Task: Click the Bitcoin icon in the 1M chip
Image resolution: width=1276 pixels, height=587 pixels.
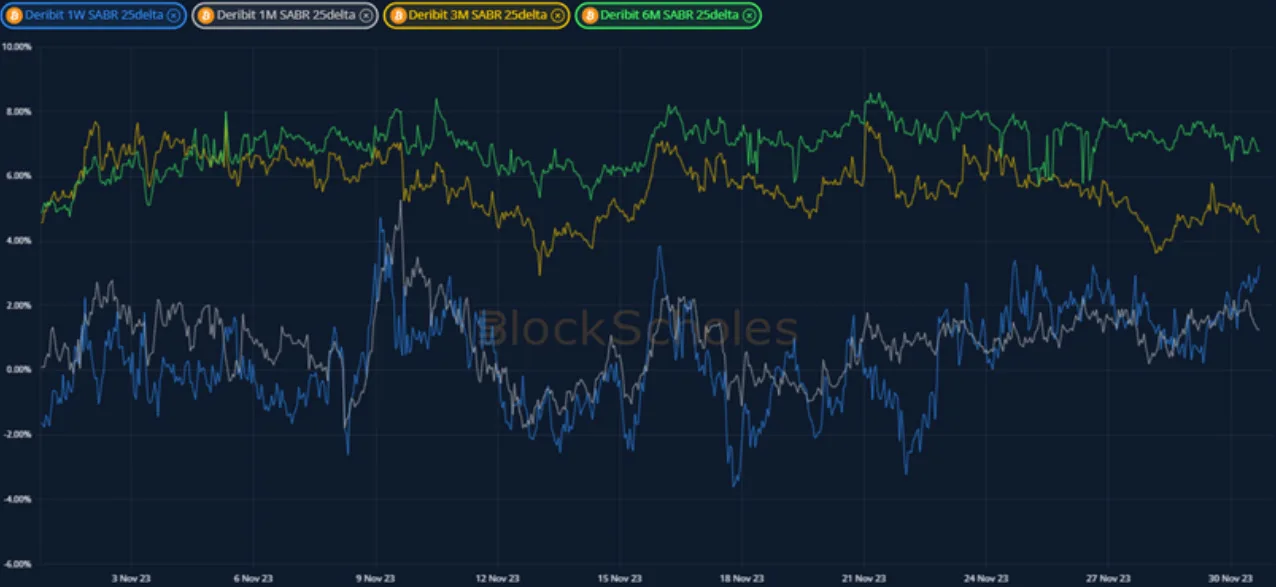Action: pyautogui.click(x=206, y=15)
